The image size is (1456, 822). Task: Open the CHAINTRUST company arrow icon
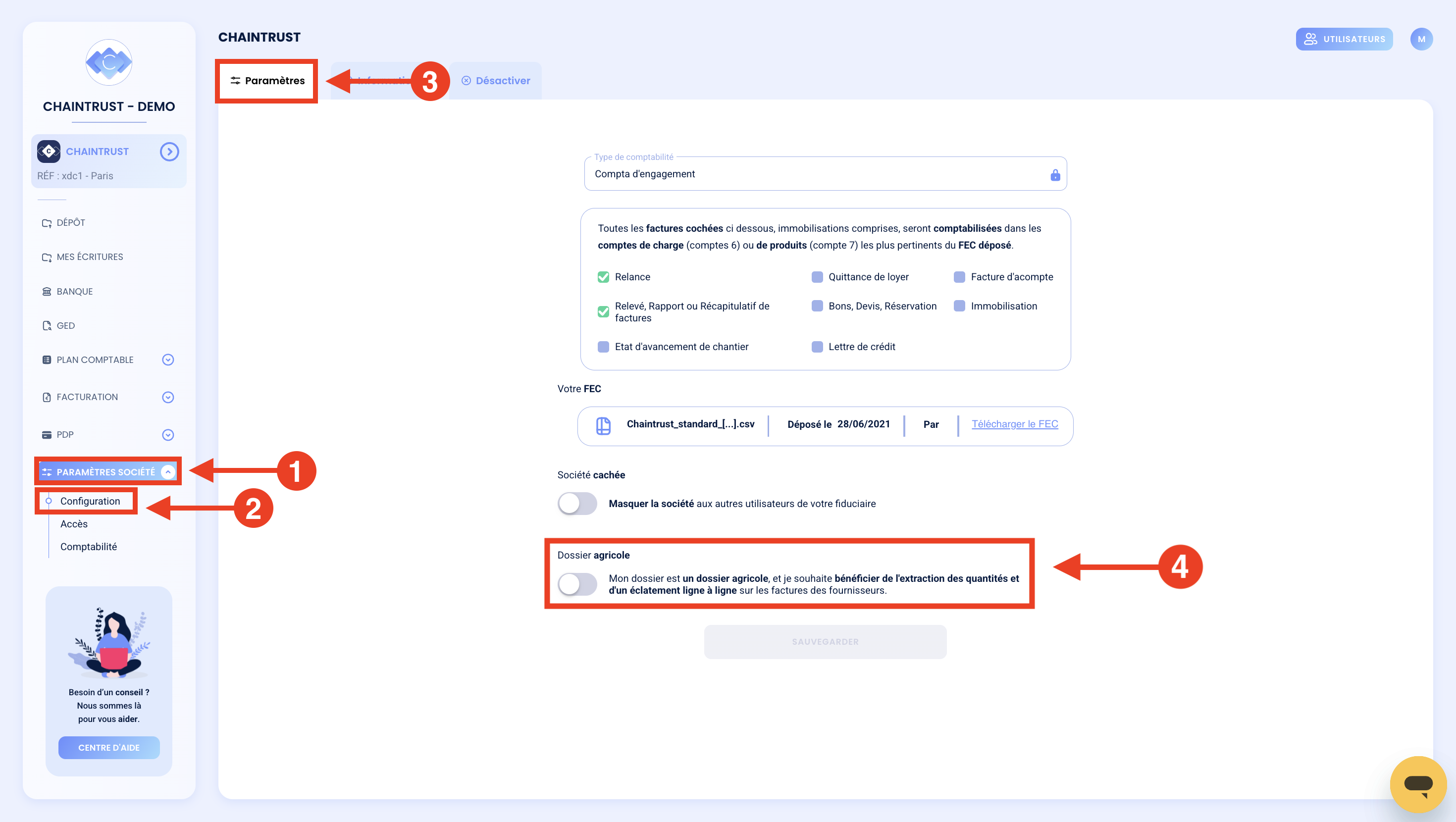pyautogui.click(x=169, y=152)
